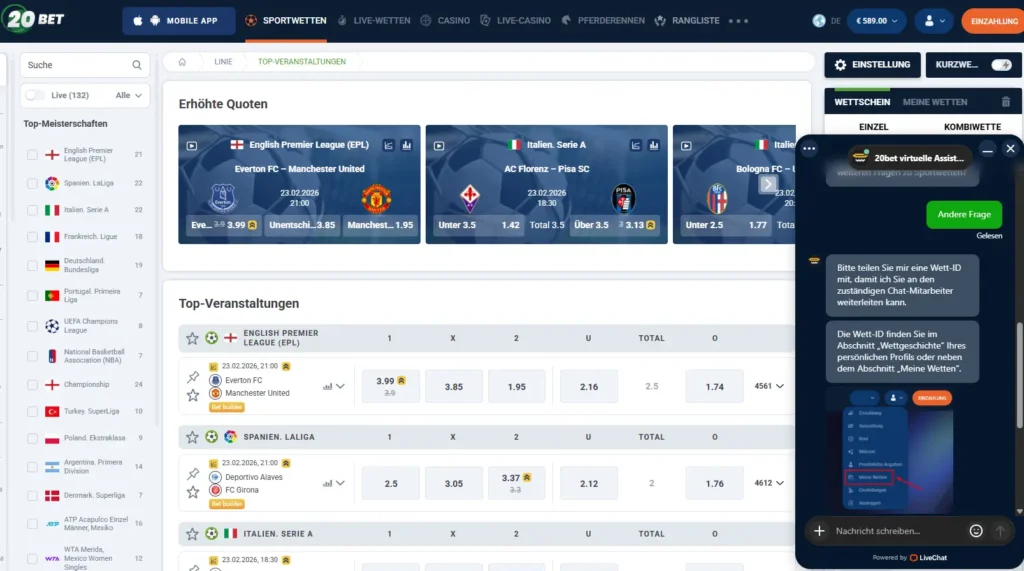This screenshot has width=1024, height=571.
Task: Click the chat window scrollbar
Action: pyautogui.click(x=1019, y=376)
